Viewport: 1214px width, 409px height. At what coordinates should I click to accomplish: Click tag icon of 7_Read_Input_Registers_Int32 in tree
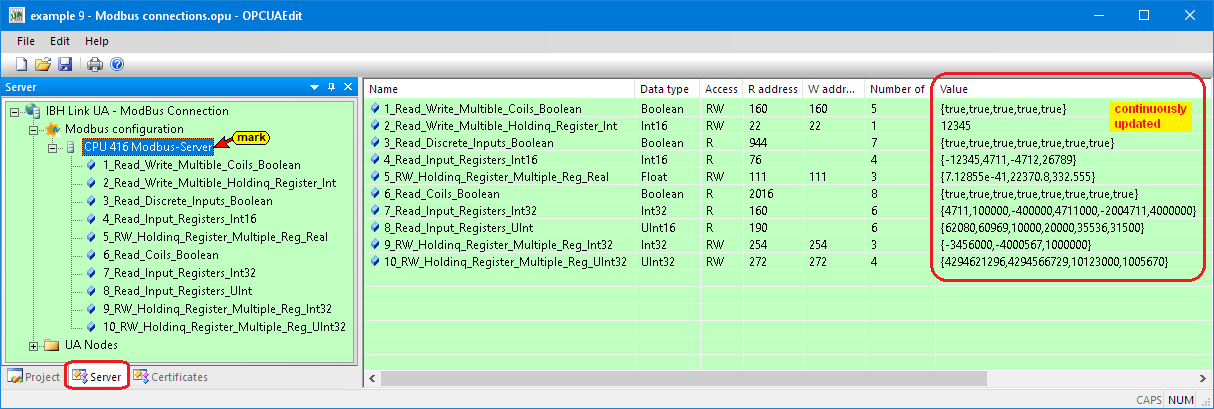point(91,273)
